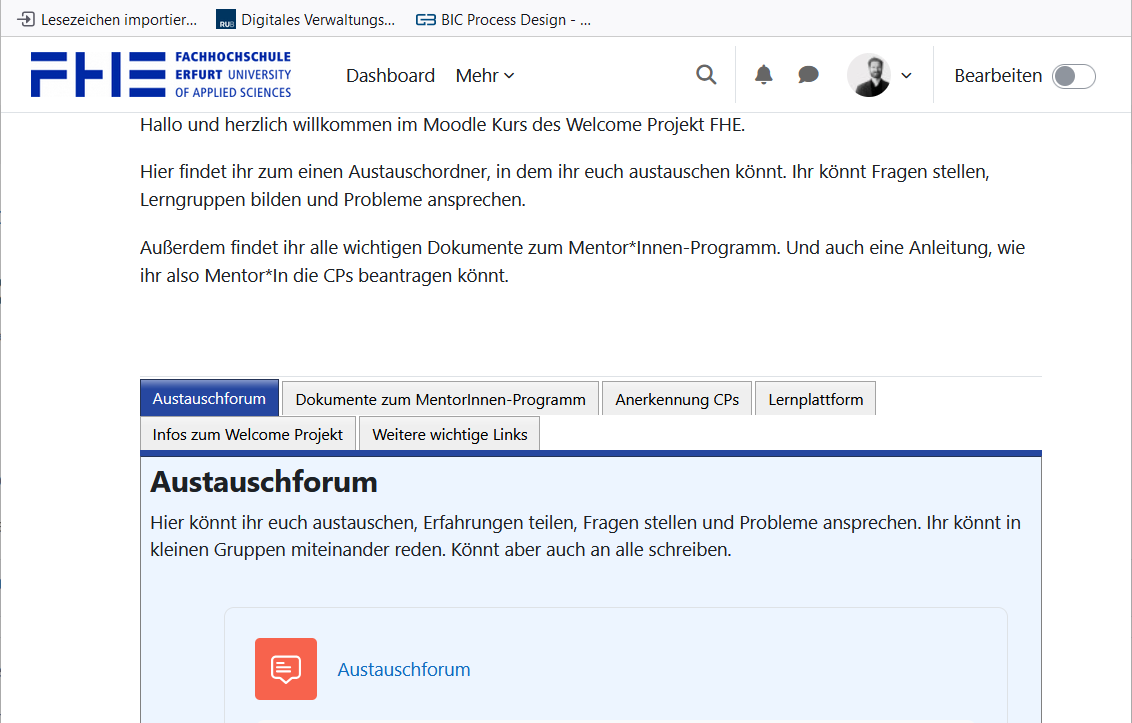Click the user profile avatar
Viewport: 1132px width, 723px height.
868,75
